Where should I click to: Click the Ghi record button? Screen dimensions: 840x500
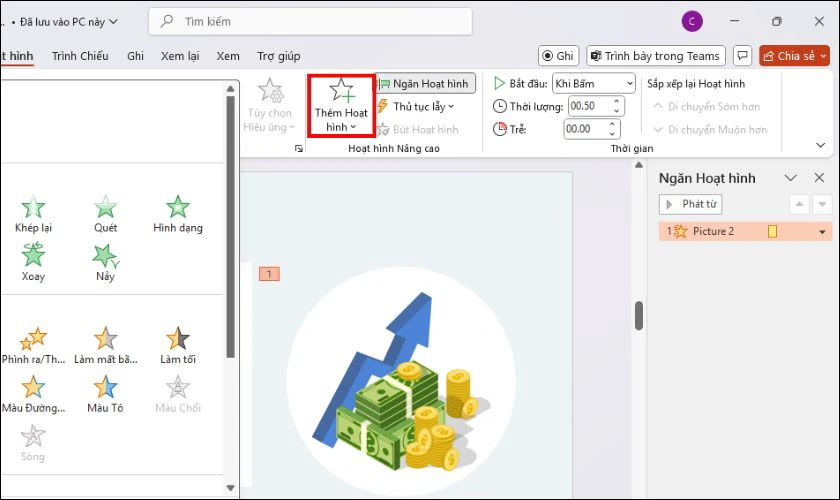(x=558, y=56)
